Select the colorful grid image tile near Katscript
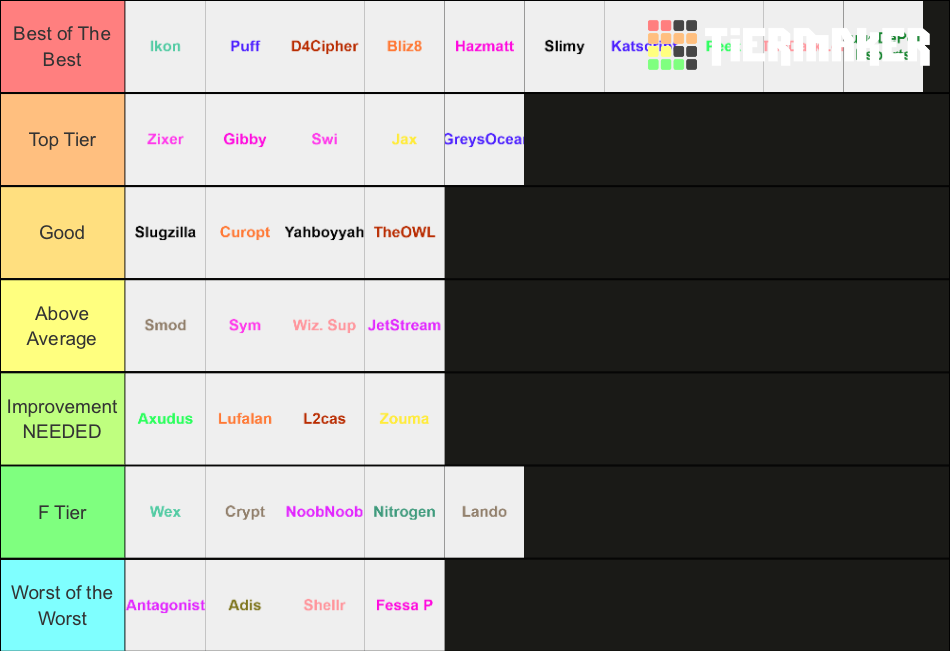950x651 pixels. pos(672,46)
